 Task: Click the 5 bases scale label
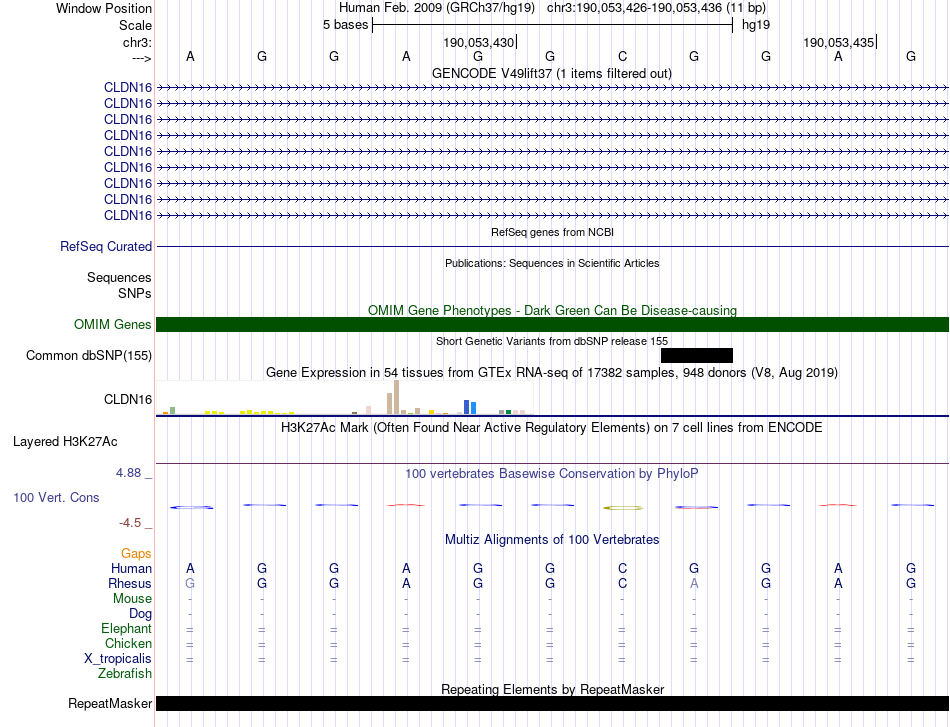(x=345, y=25)
